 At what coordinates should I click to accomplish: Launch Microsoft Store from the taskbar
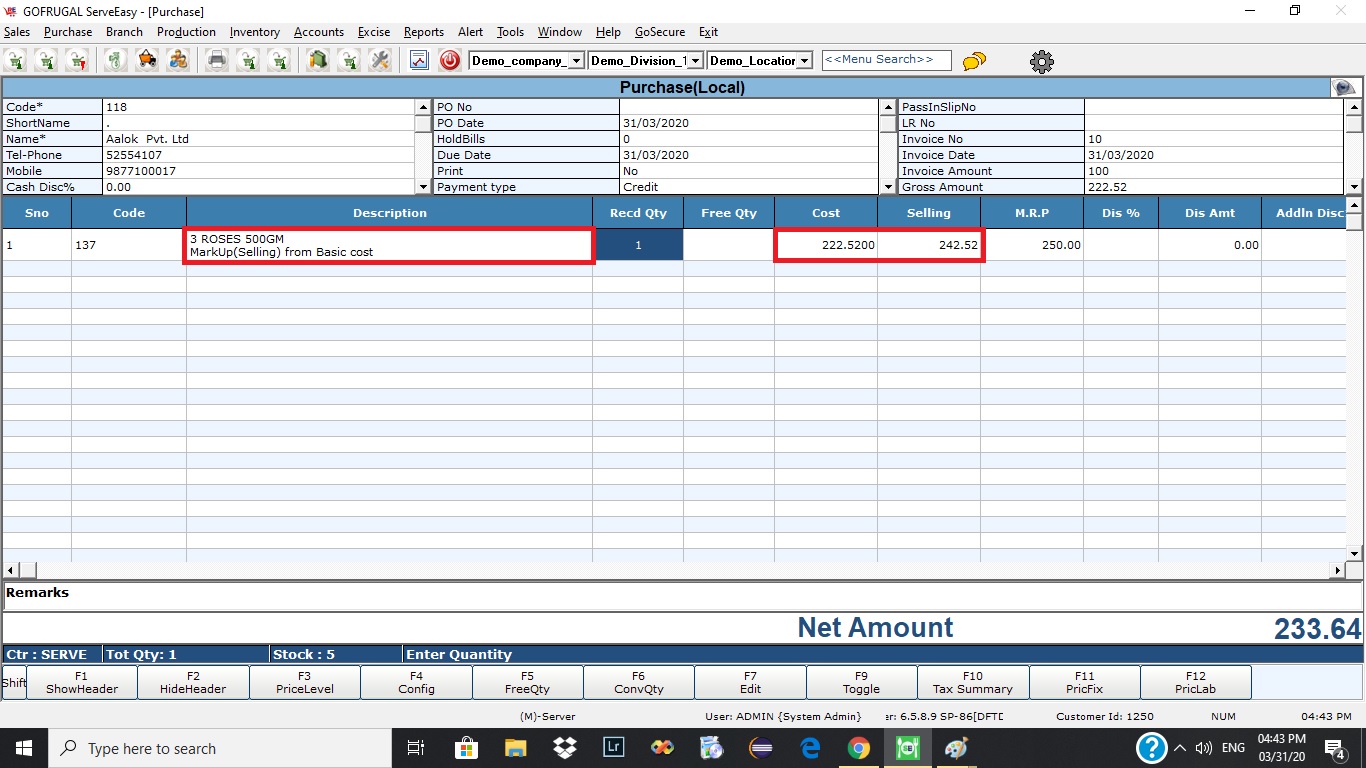[467, 748]
